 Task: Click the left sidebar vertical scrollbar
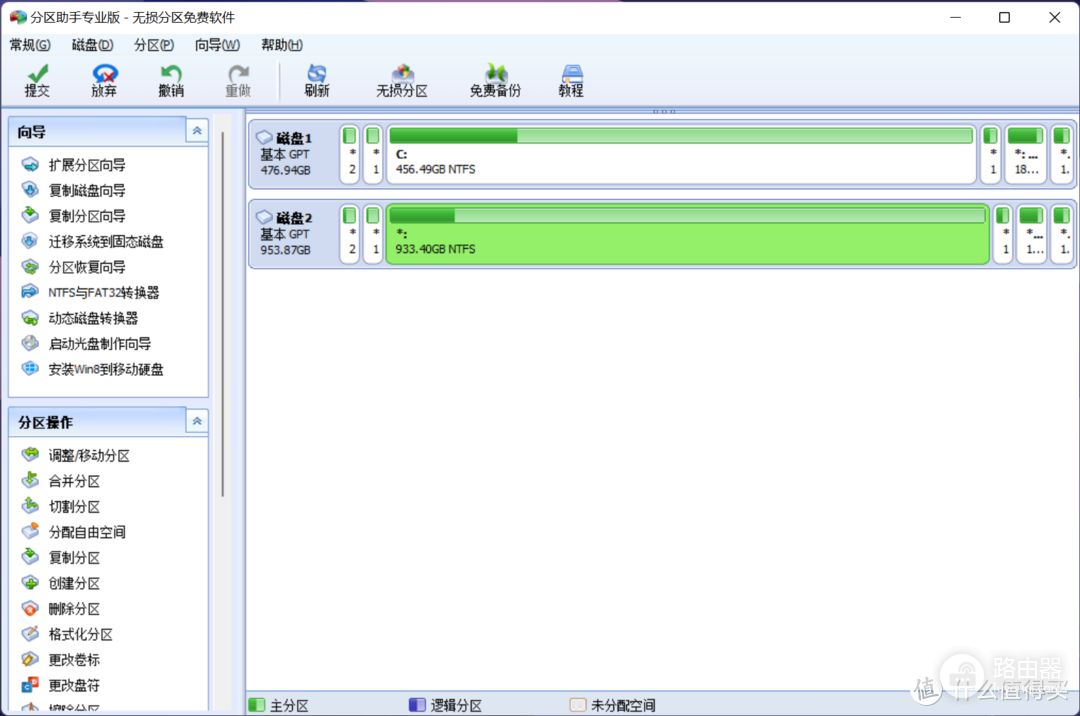(x=222, y=313)
